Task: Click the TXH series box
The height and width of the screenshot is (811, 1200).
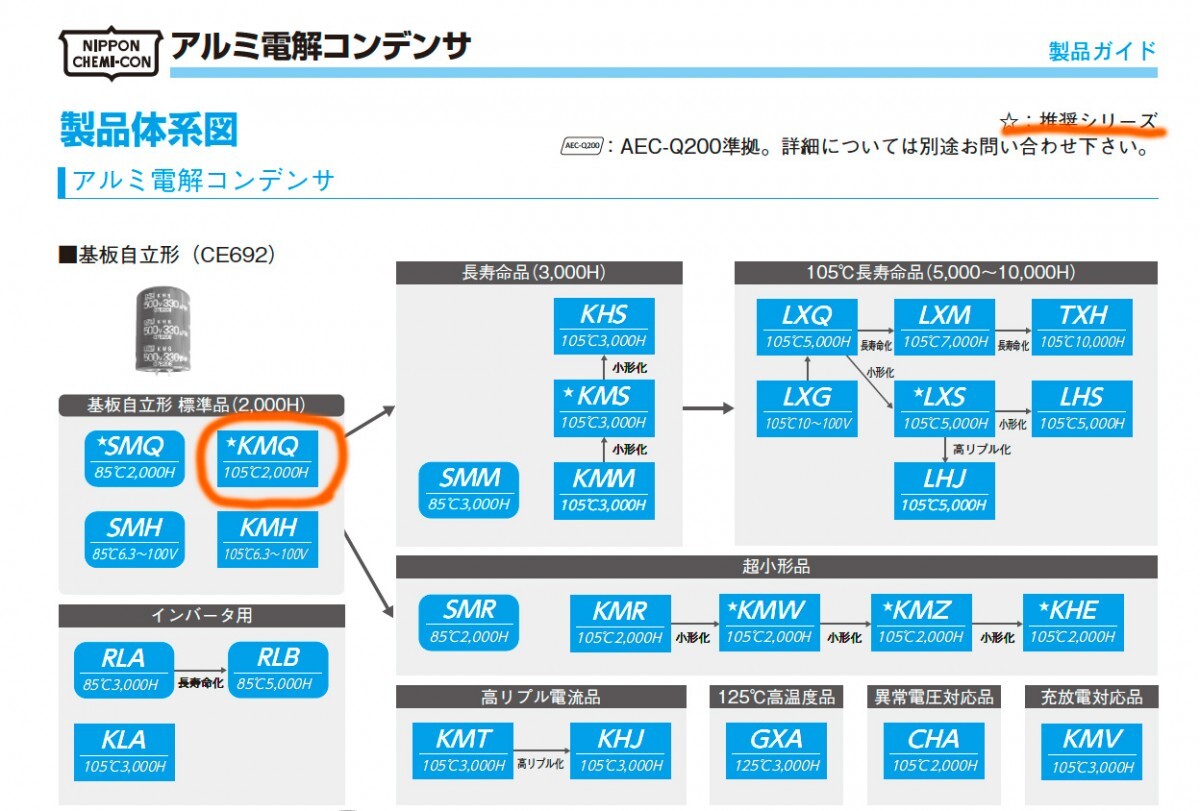Action: (1083, 326)
